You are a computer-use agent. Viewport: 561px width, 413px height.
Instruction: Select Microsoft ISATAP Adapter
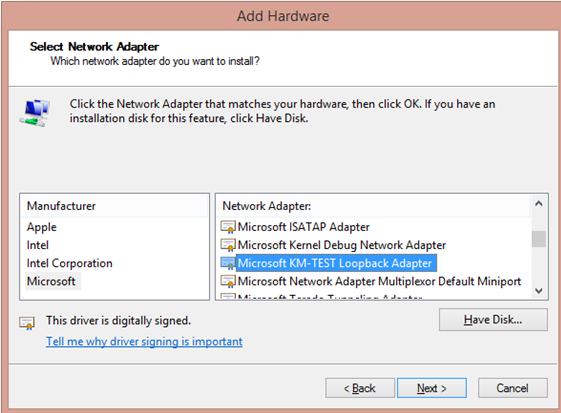(x=303, y=227)
